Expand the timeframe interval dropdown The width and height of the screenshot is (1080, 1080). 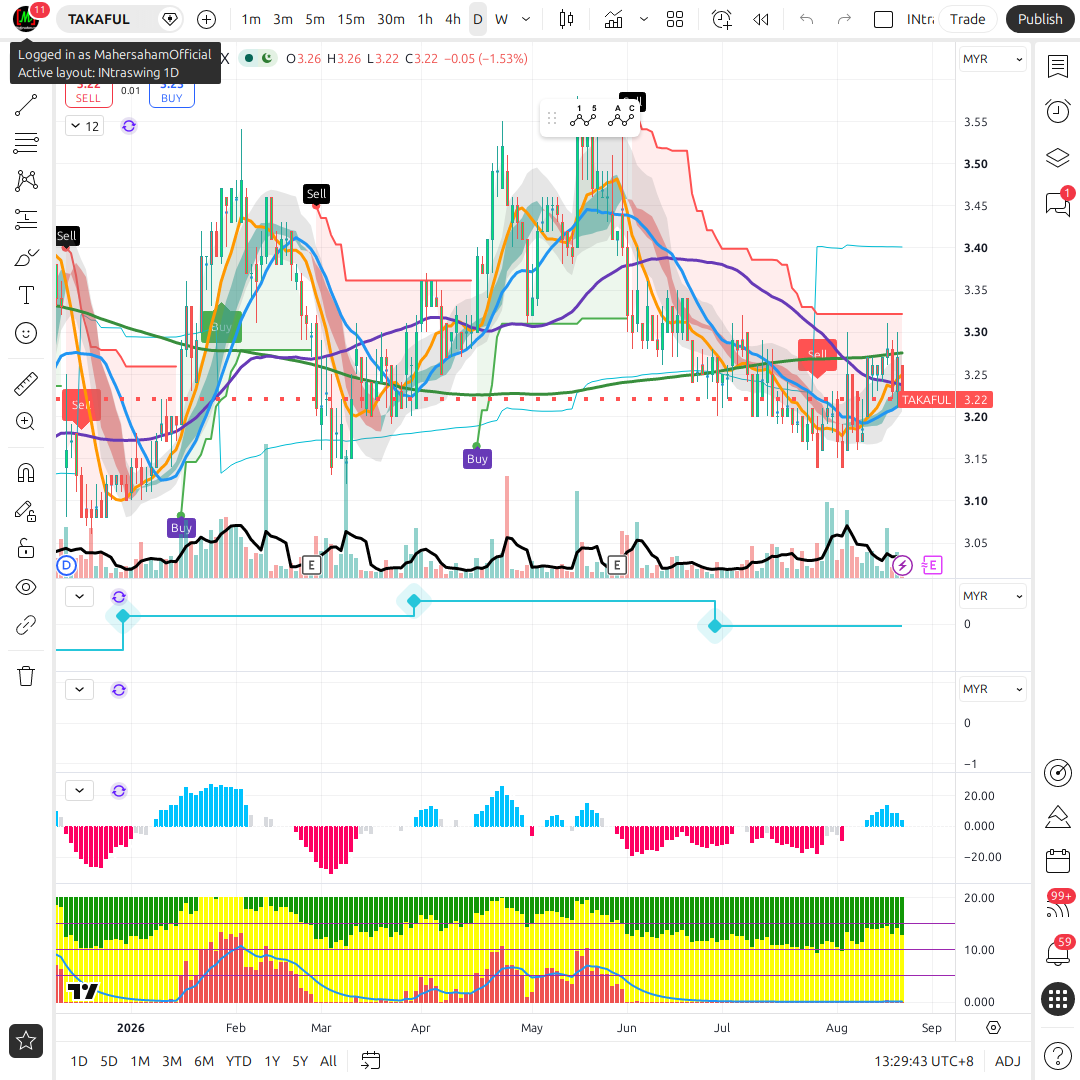(526, 19)
